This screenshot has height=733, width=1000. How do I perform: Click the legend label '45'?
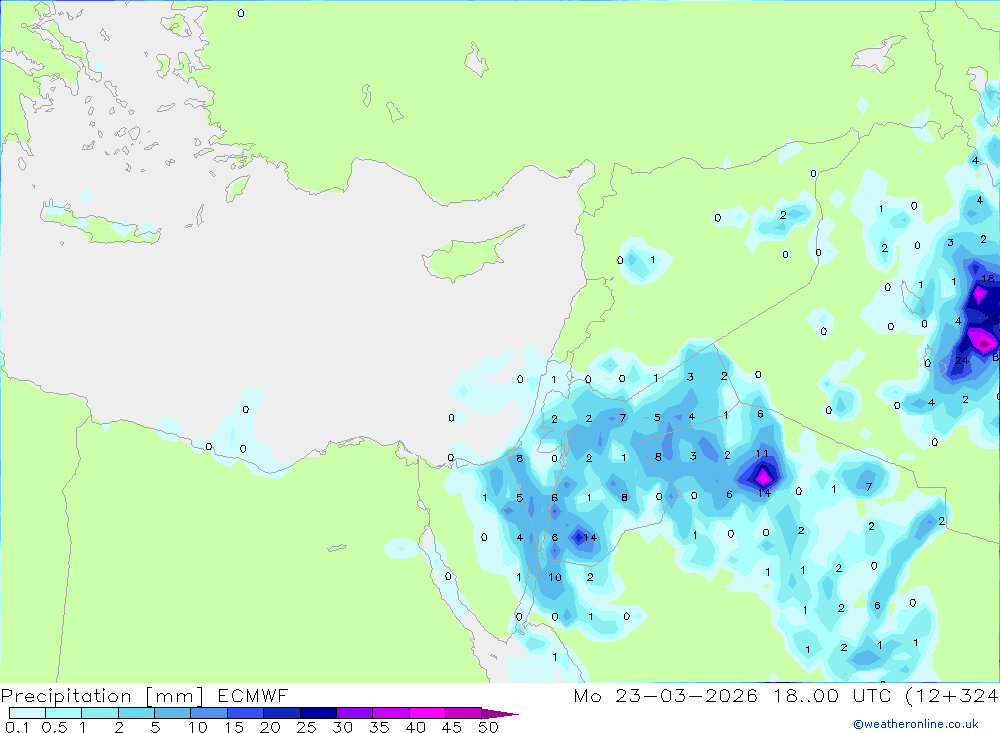tap(452, 727)
